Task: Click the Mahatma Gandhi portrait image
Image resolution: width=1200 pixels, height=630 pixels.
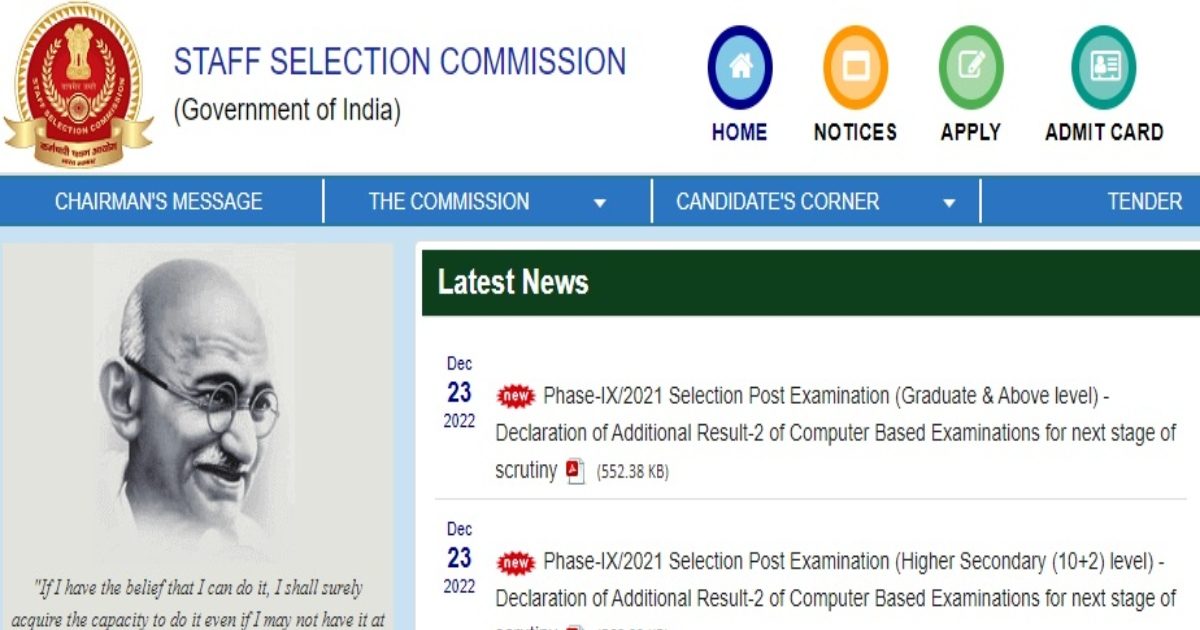Action: [x=195, y=400]
